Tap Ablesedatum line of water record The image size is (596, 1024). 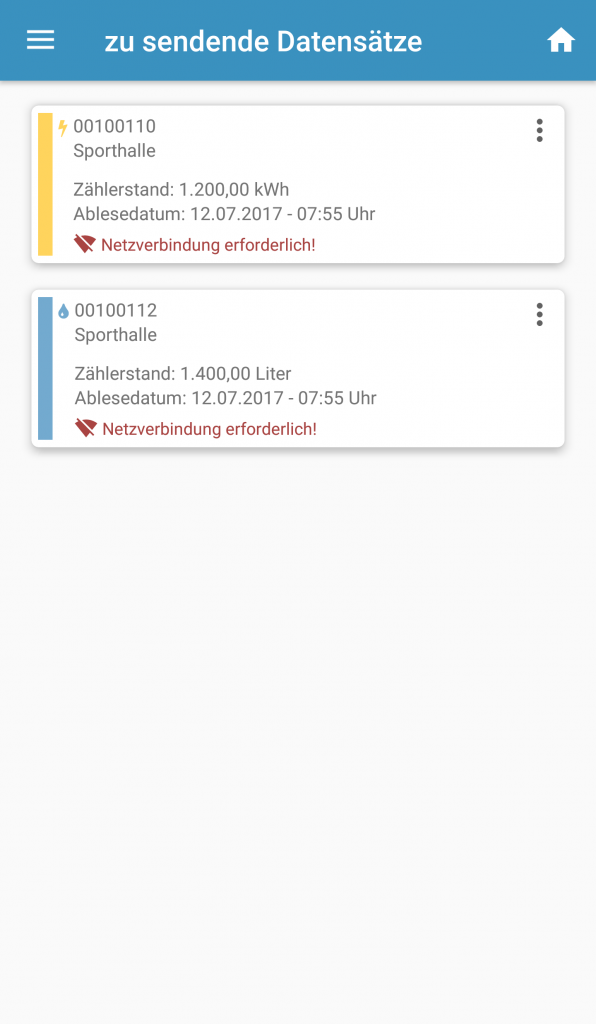pyautogui.click(x=225, y=398)
